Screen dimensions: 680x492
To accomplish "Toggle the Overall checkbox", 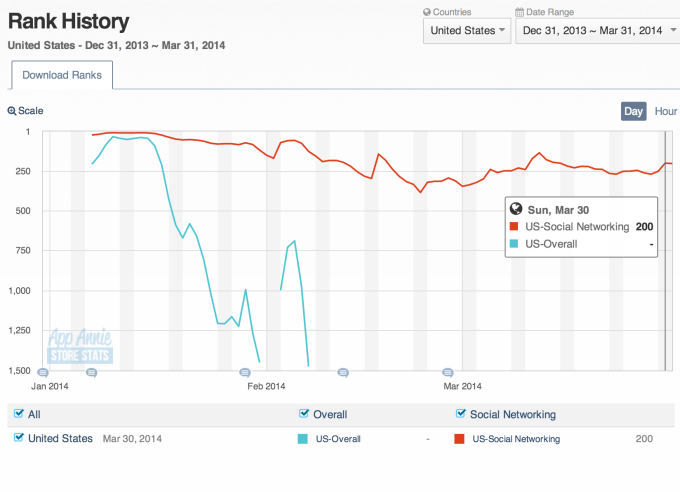I will [305, 414].
